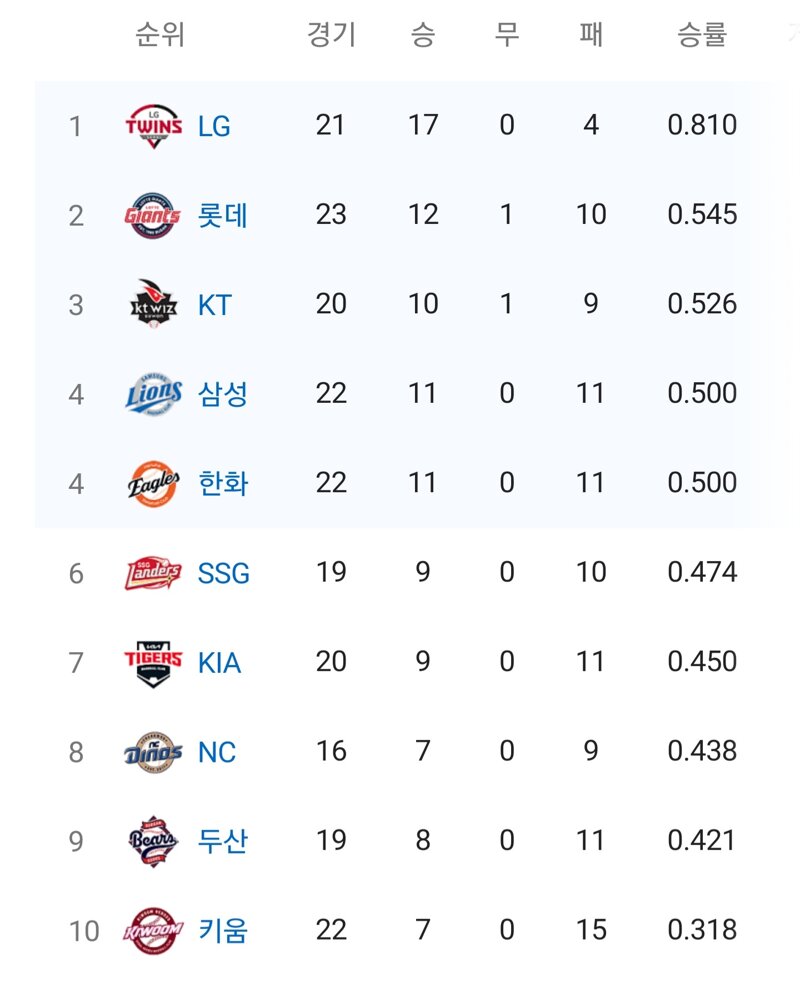Select the 승률 column header
The width and height of the screenshot is (800, 999).
[x=702, y=34]
